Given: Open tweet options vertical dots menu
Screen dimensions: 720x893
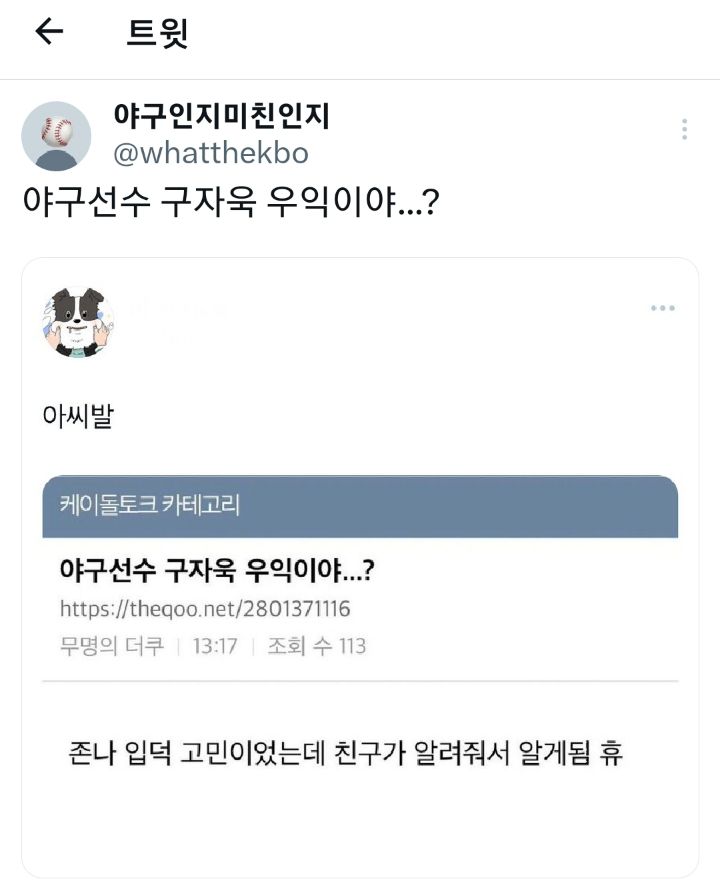Looking at the screenshot, I should [684, 129].
